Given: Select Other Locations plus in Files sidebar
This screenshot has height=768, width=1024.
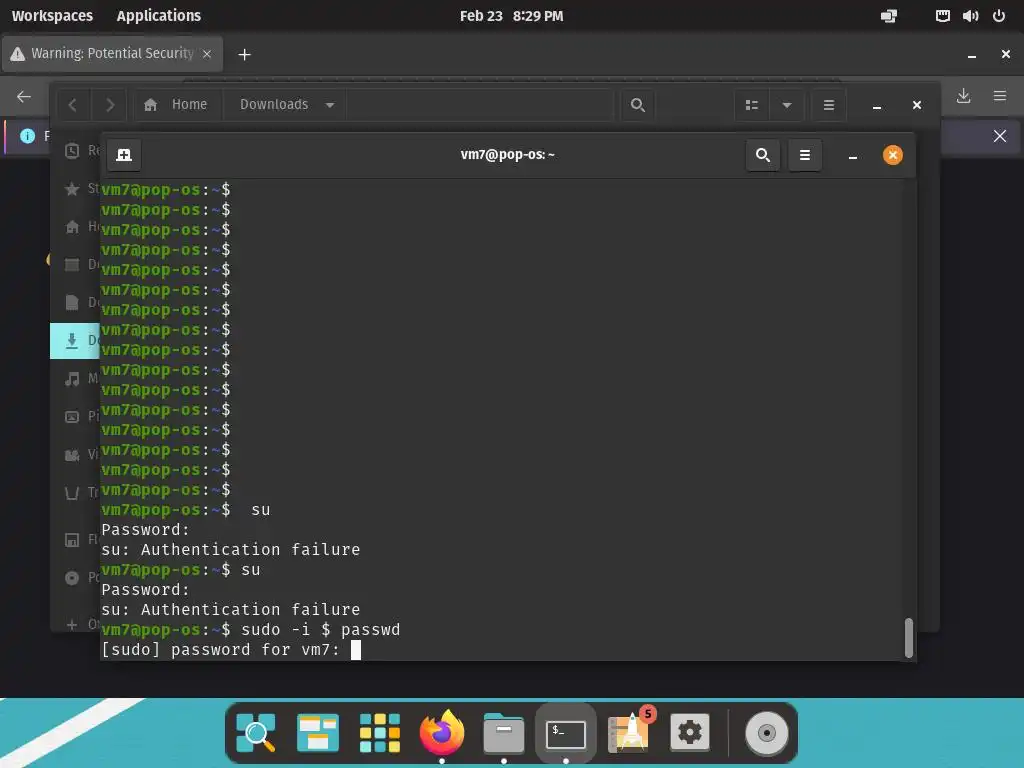Looking at the screenshot, I should 72,624.
